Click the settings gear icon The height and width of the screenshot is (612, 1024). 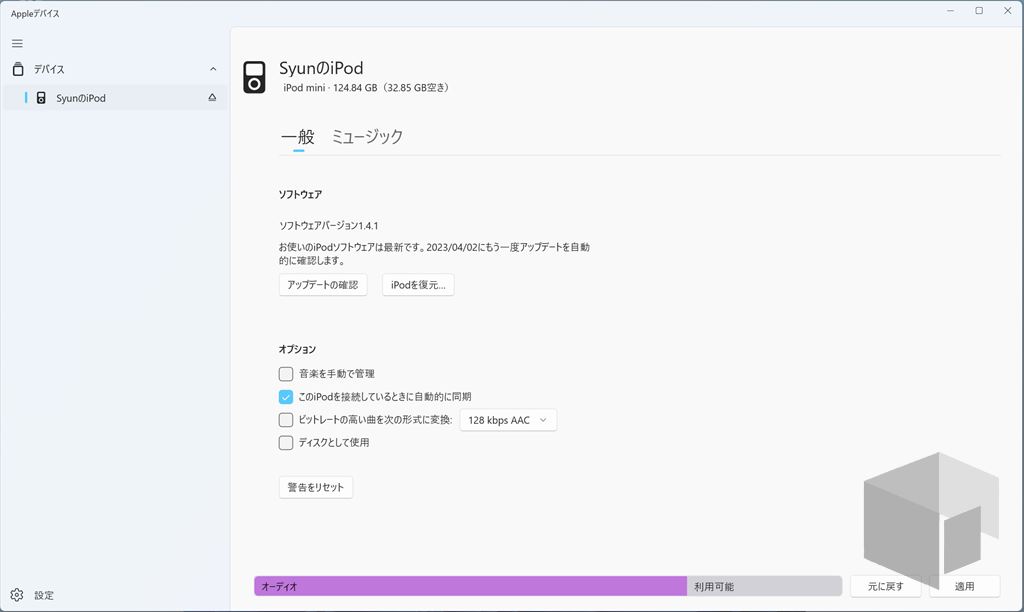tap(17, 595)
